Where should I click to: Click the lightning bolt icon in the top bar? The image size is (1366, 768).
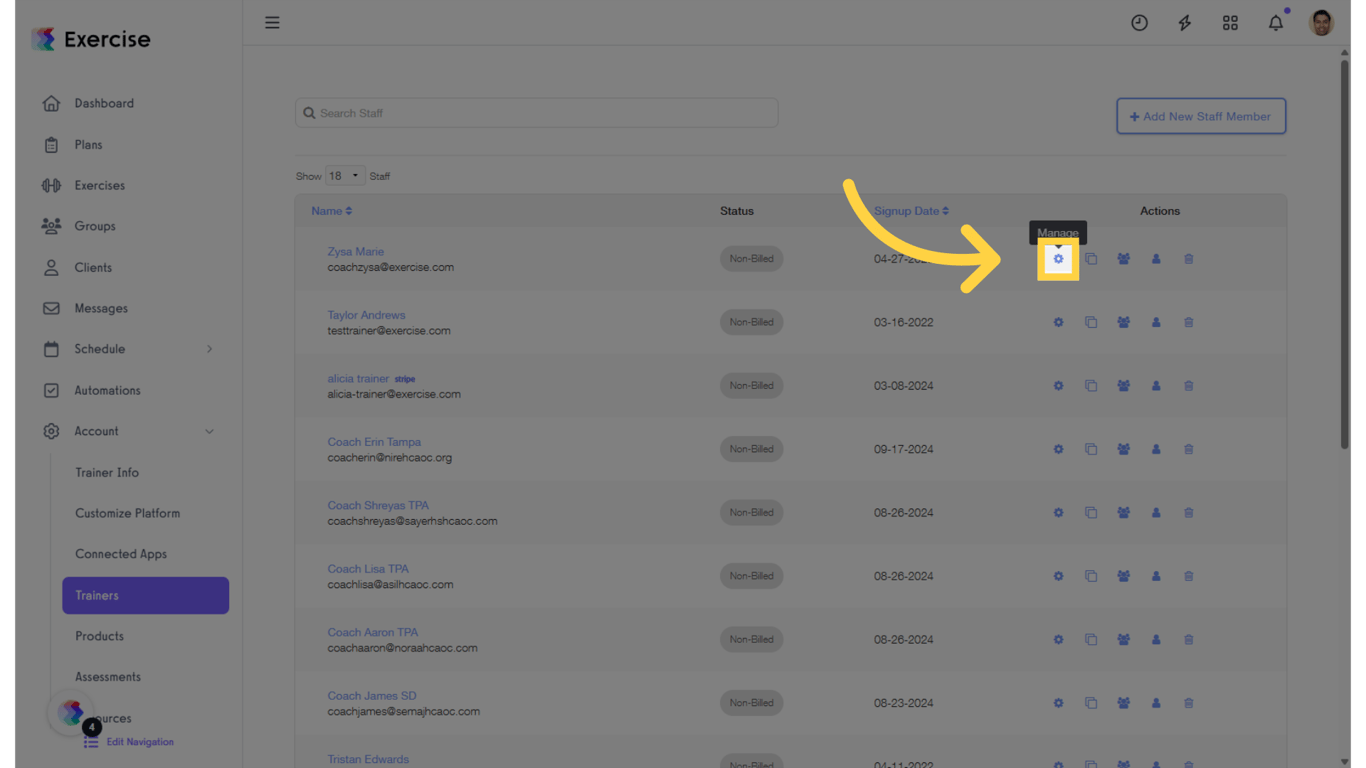click(1184, 22)
